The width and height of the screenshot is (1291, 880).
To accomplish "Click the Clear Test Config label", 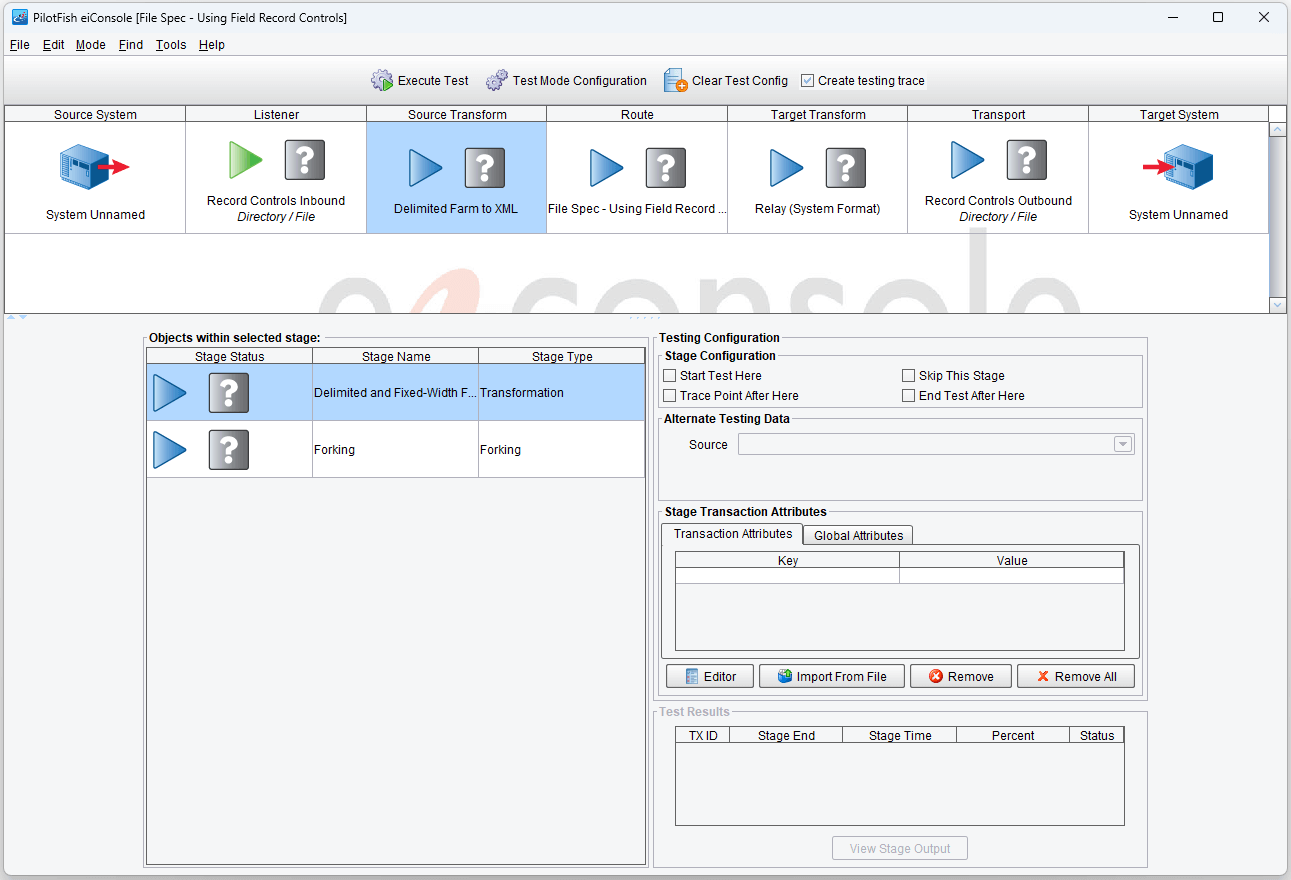I will (x=740, y=81).
